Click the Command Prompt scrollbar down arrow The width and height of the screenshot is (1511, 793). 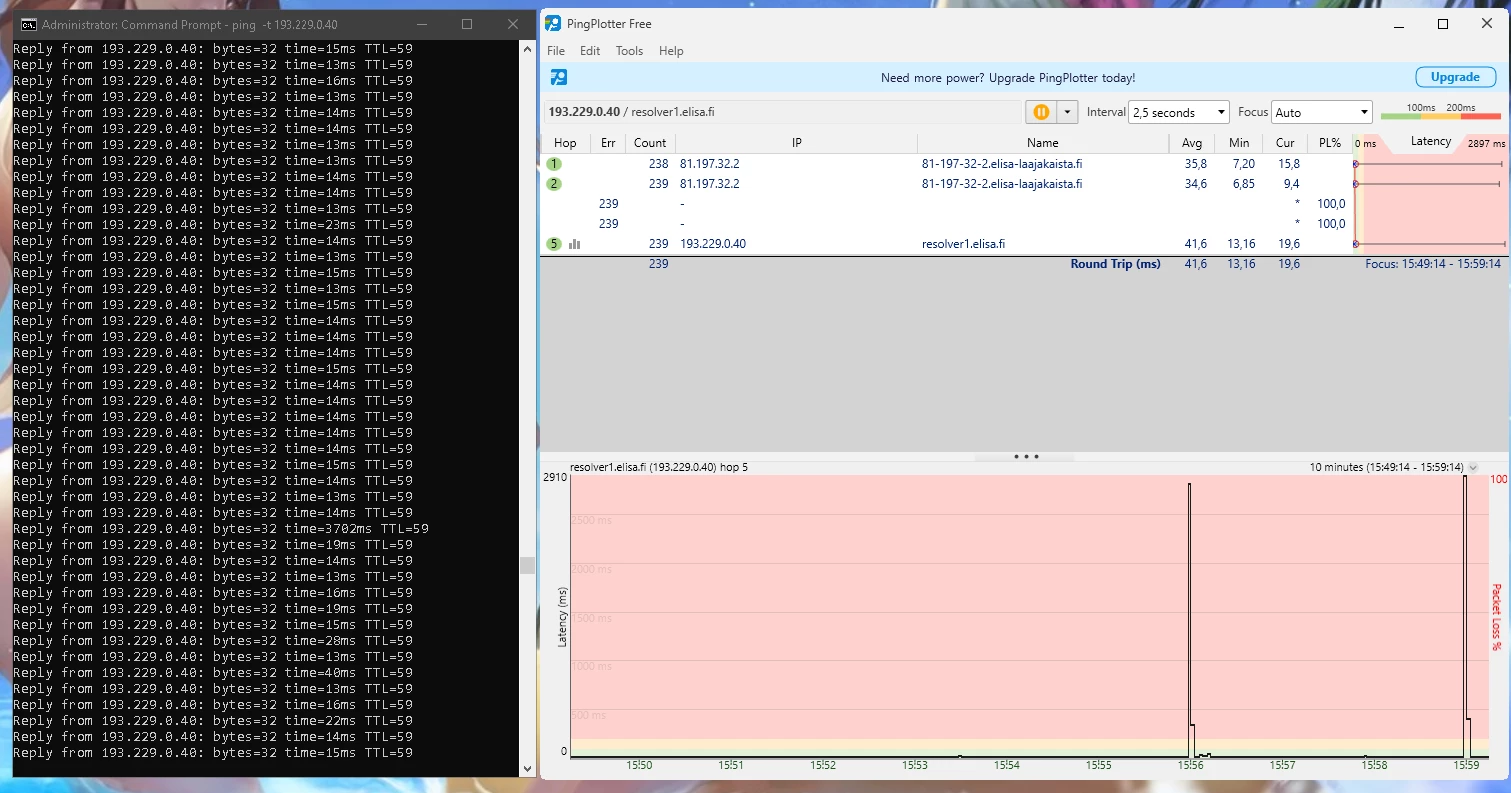527,768
